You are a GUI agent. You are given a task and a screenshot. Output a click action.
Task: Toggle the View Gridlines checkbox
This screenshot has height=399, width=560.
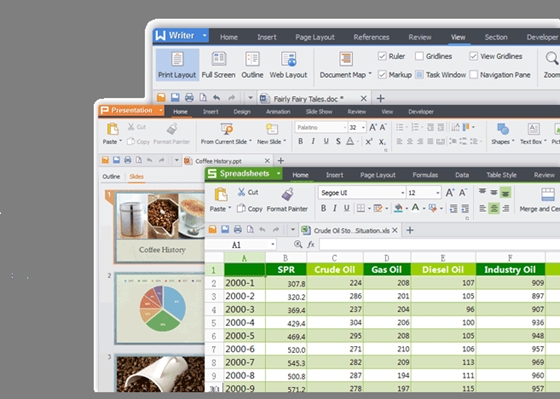pyautogui.click(x=474, y=56)
